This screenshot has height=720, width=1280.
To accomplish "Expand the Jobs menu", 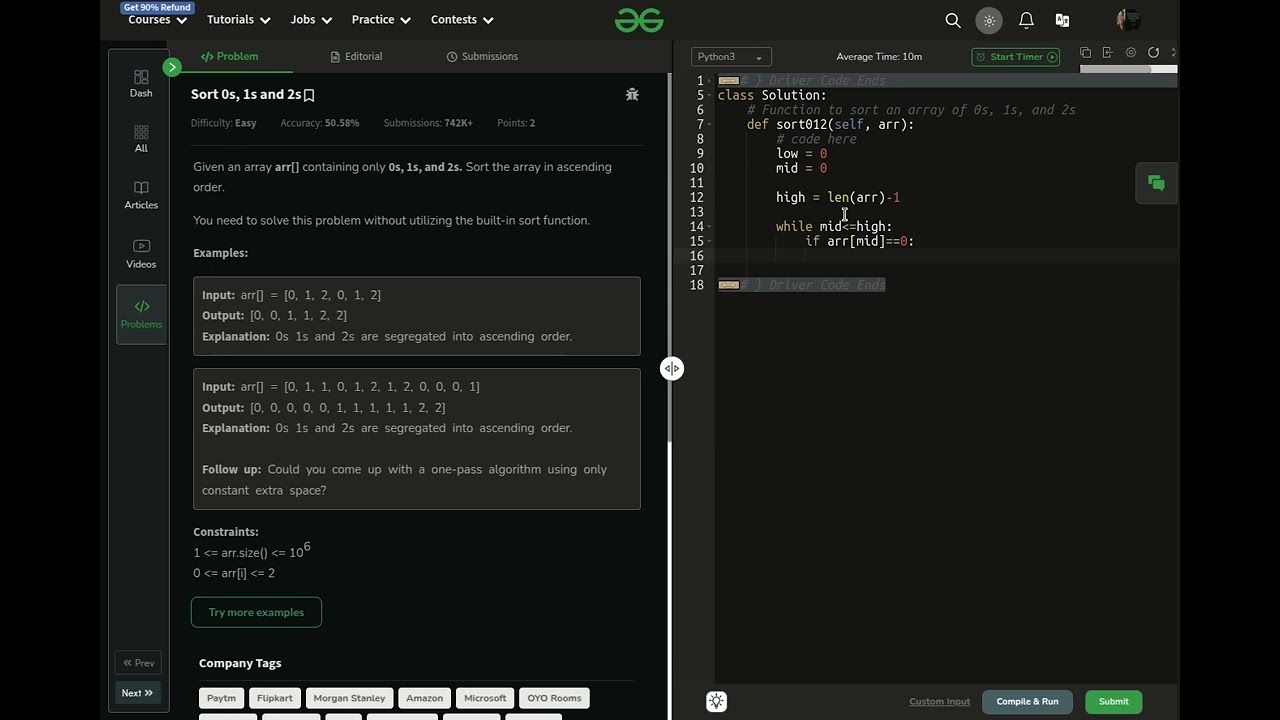I will coord(310,20).
